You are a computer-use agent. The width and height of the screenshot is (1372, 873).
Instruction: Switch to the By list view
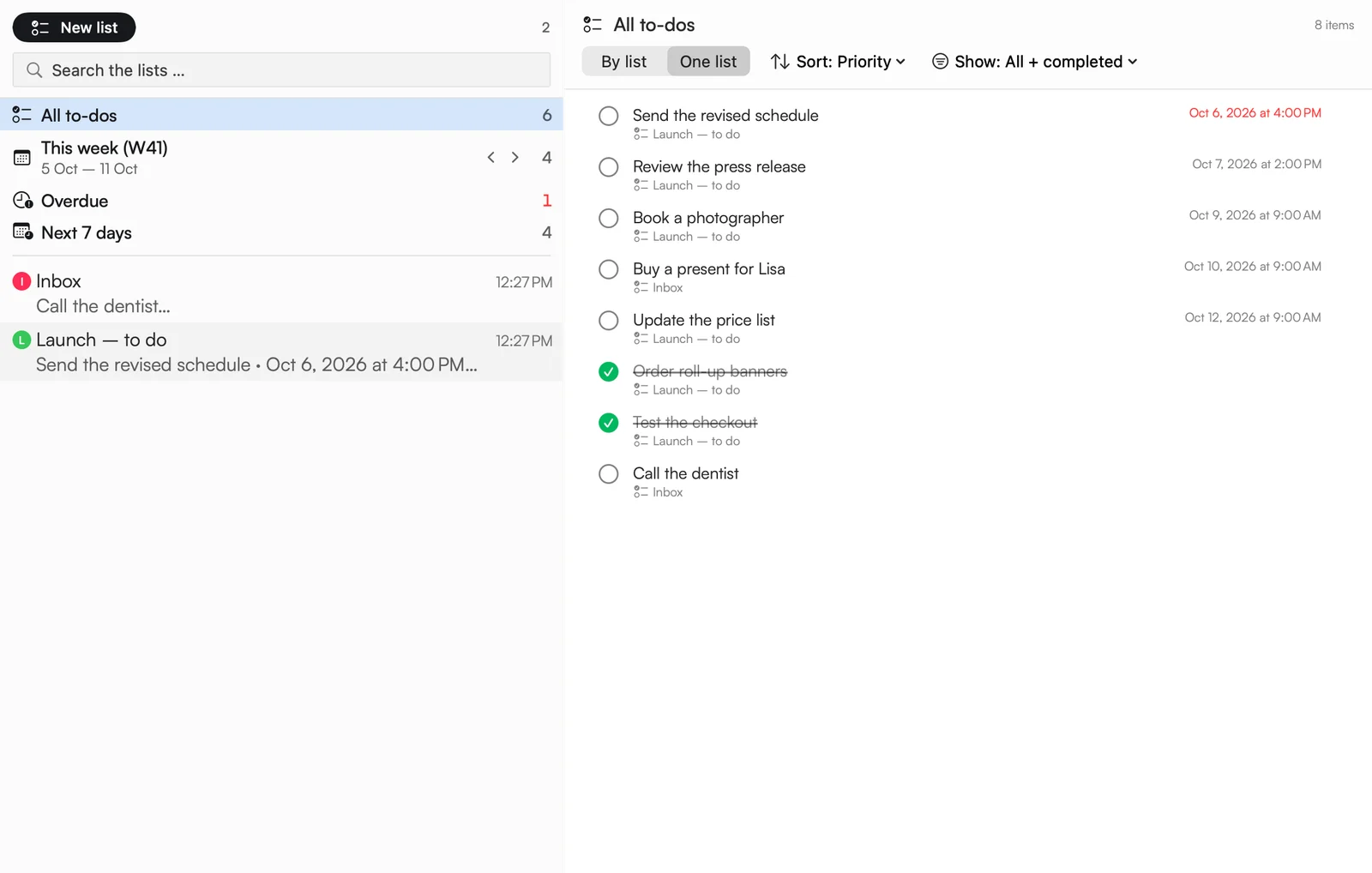(x=623, y=62)
